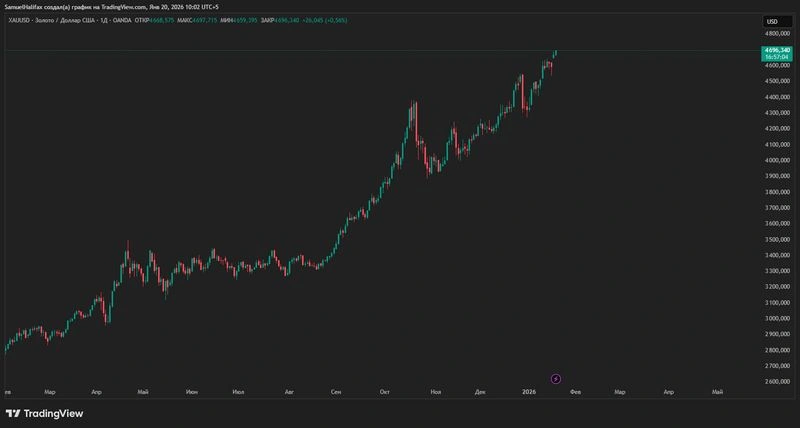
Task: Click the candle countdown timer under the price label
Action: click(776, 57)
